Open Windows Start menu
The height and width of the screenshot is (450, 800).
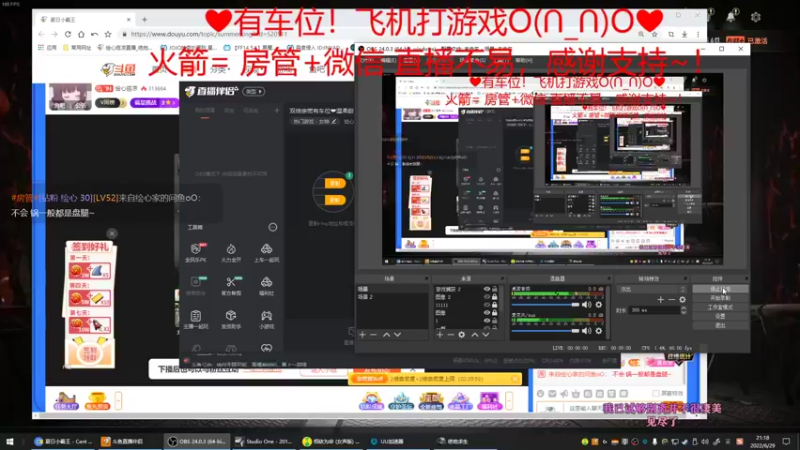click(x=10, y=441)
